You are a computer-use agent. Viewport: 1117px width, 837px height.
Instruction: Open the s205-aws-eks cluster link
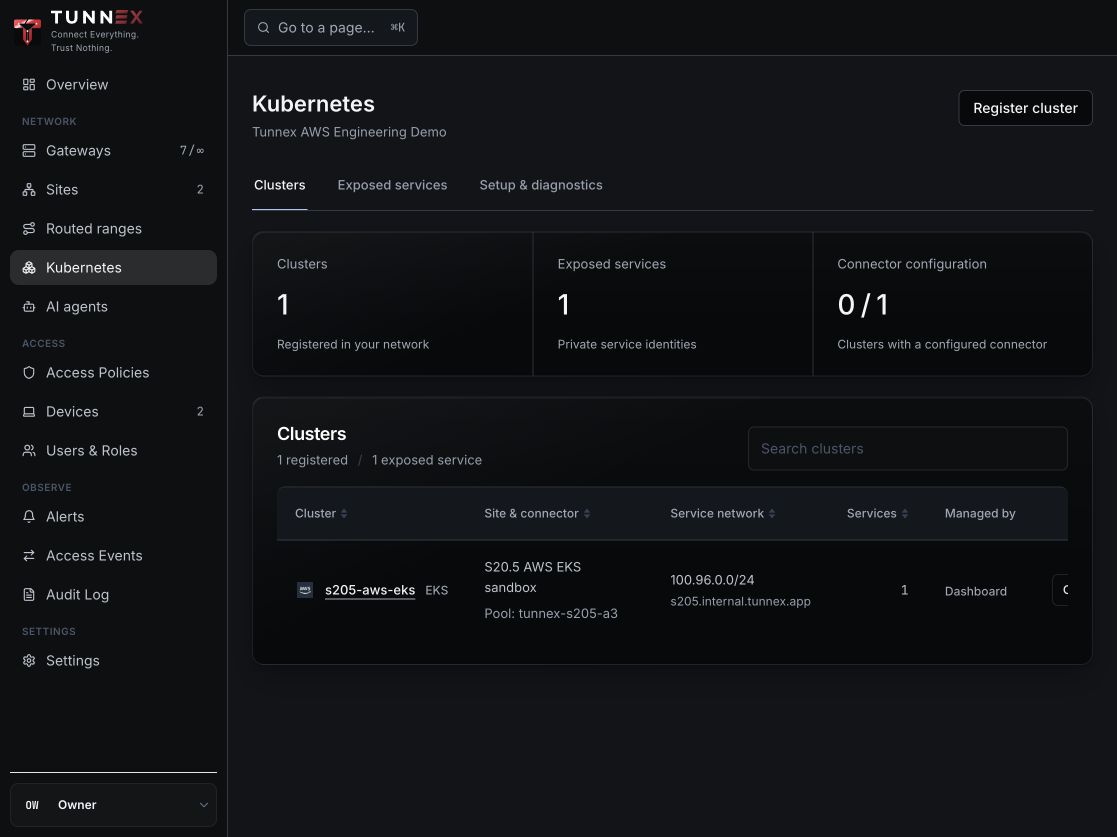click(370, 590)
